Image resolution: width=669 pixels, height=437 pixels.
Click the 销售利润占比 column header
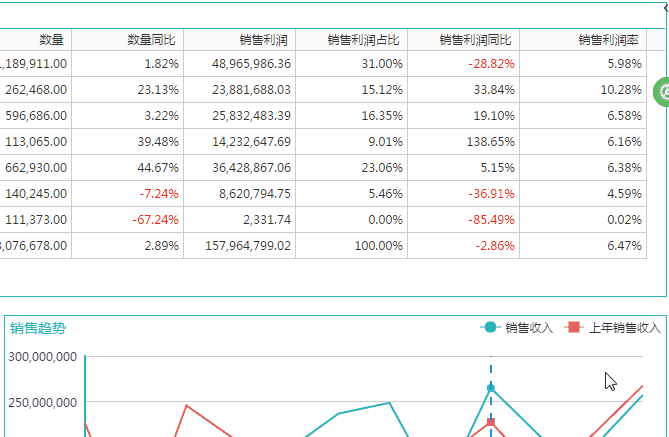tap(364, 40)
